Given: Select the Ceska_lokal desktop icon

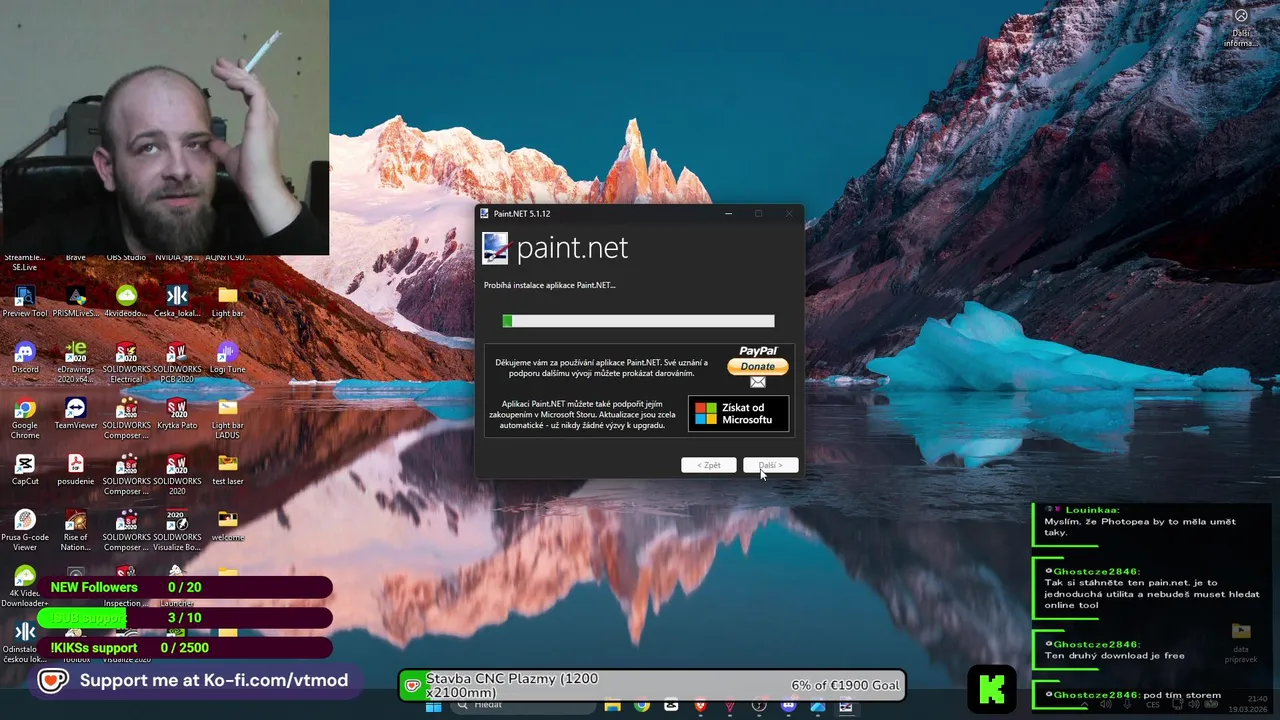Looking at the screenshot, I should pyautogui.click(x=177, y=301).
